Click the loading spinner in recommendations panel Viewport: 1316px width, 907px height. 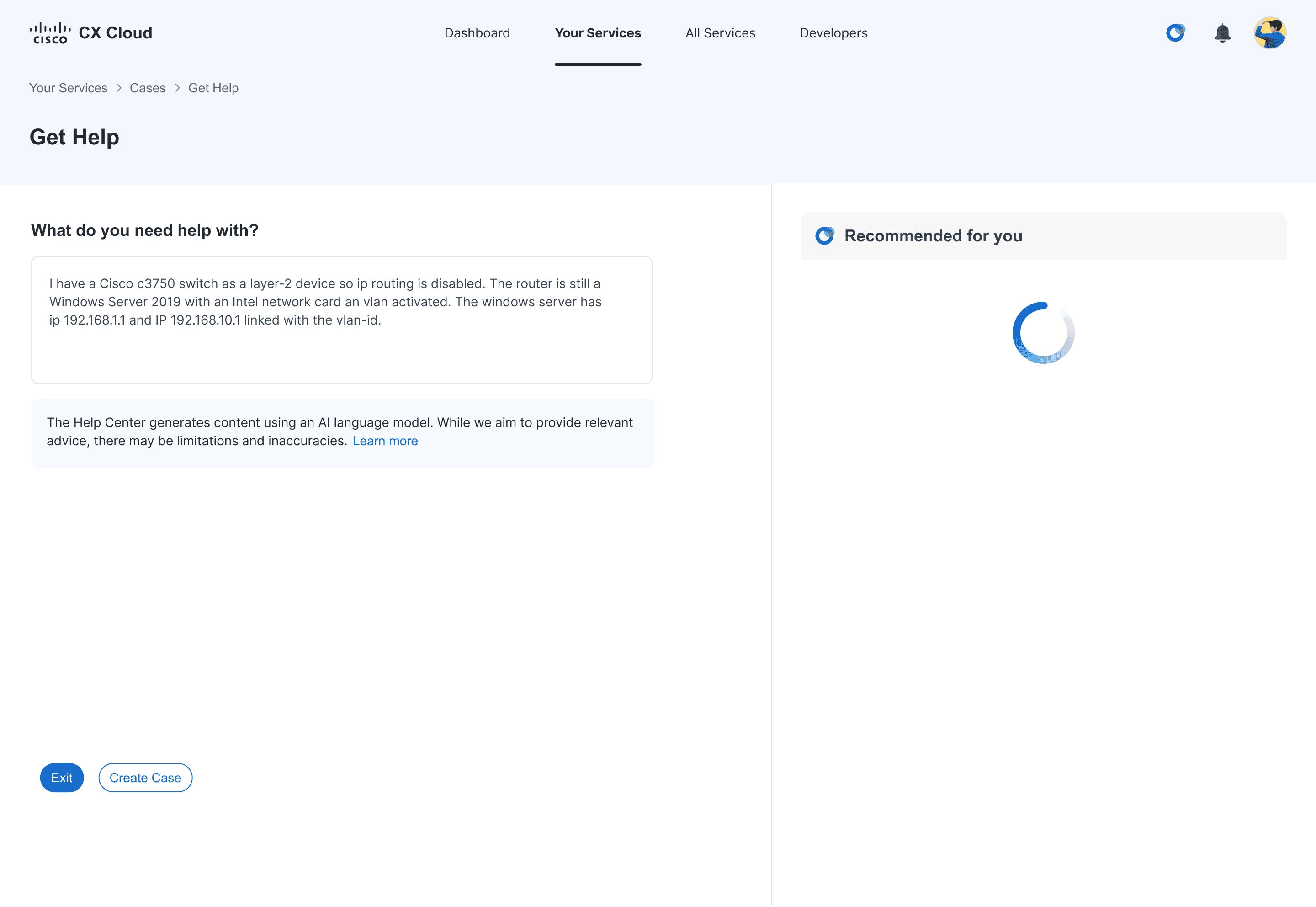(1043, 333)
